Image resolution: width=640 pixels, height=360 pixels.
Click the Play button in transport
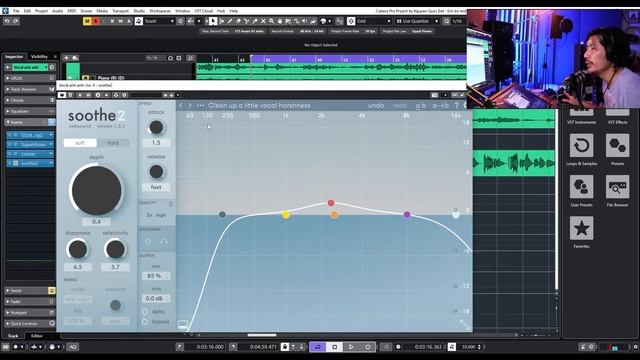pos(351,347)
